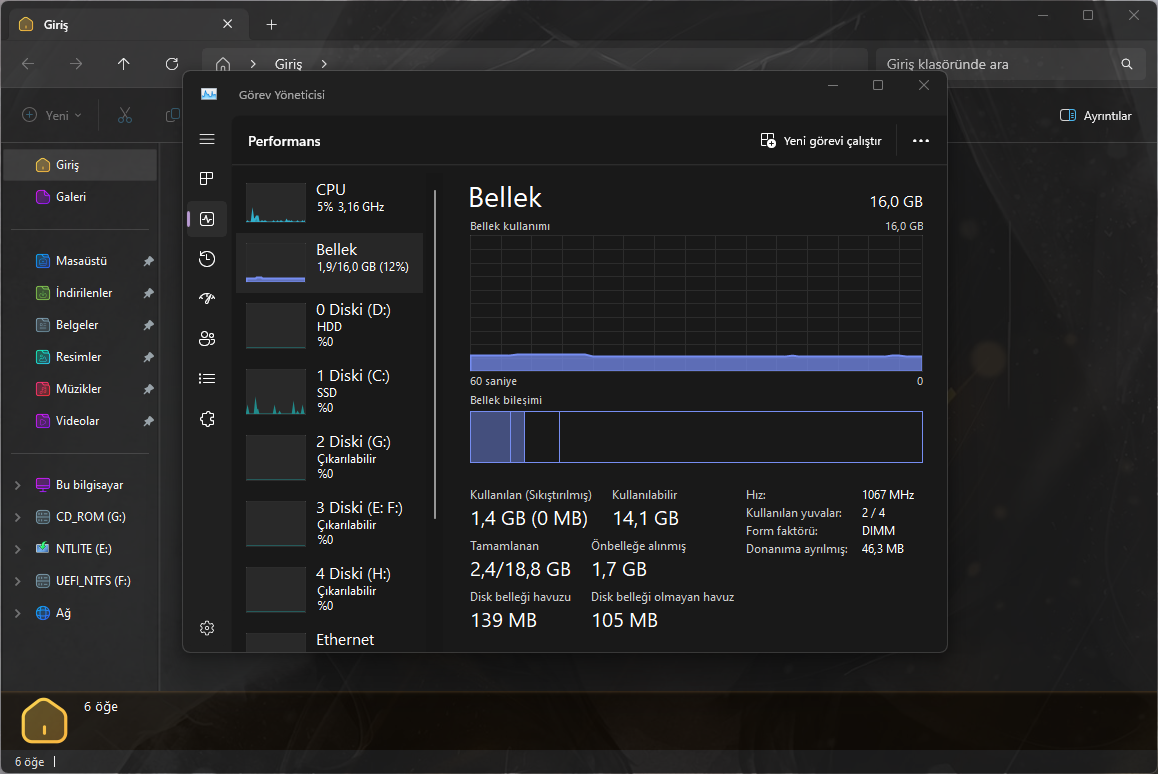Expand the NTLITE (E:) drive node
1158x774 pixels.
pyautogui.click(x=17, y=549)
